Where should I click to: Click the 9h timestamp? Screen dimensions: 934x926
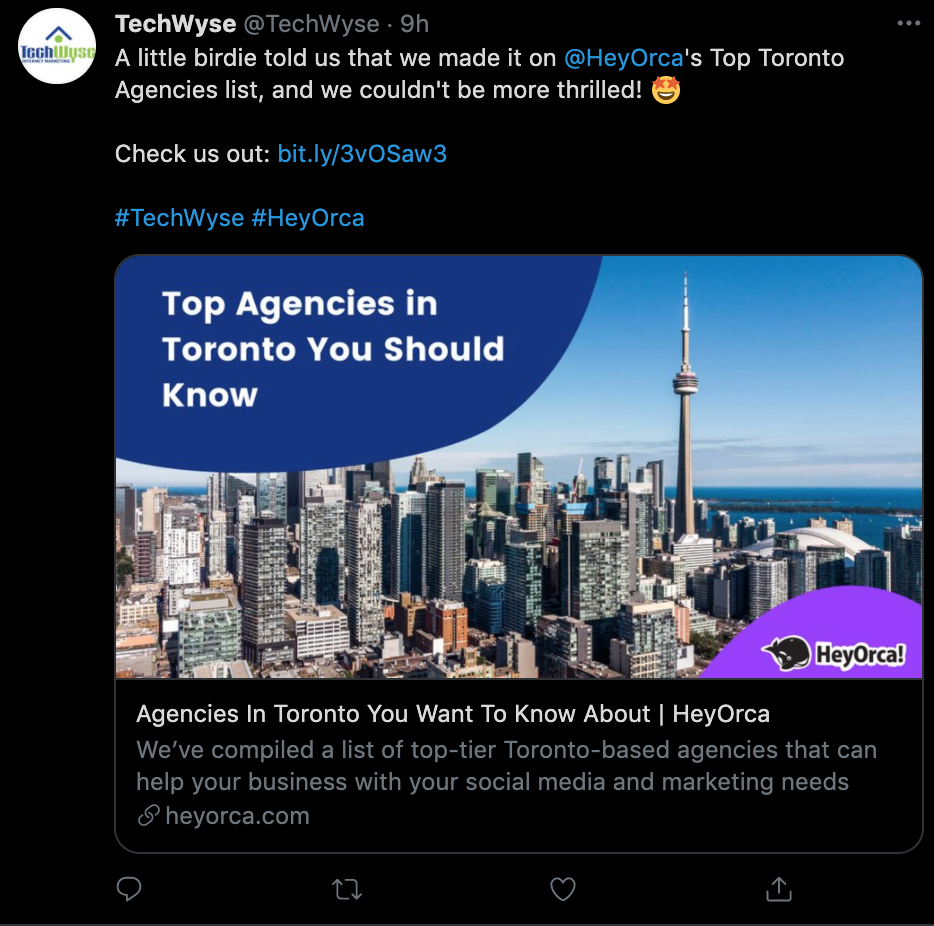(415, 24)
